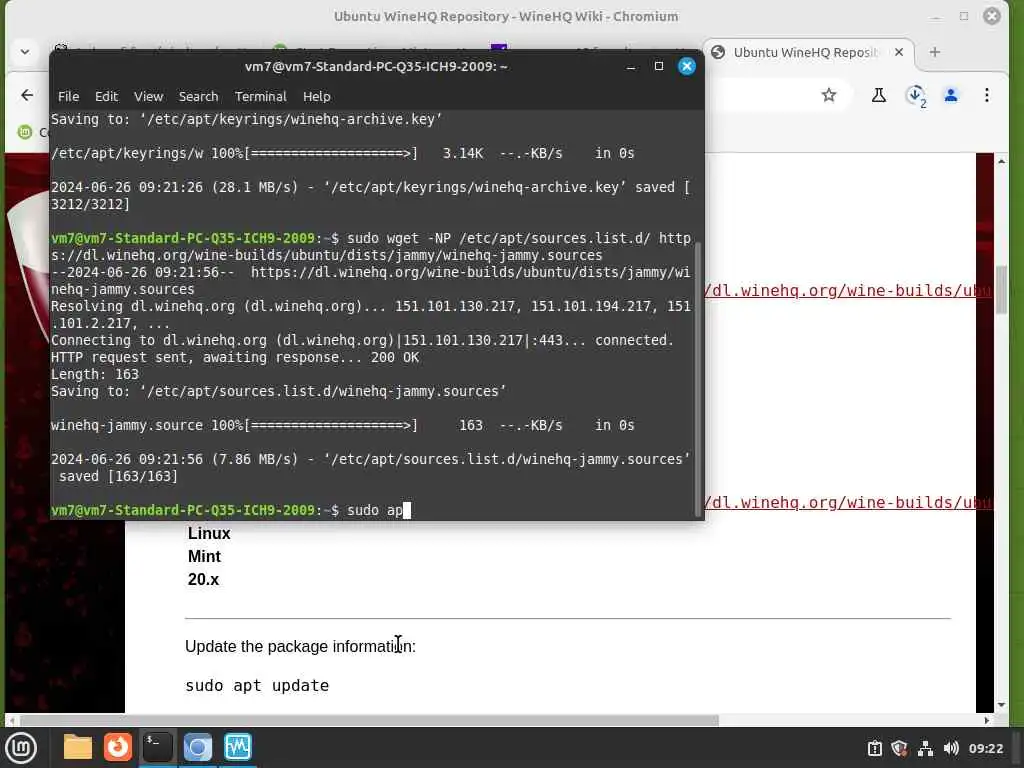Open the Chromium three-dot menu
The height and width of the screenshot is (768, 1024).
coord(987,95)
